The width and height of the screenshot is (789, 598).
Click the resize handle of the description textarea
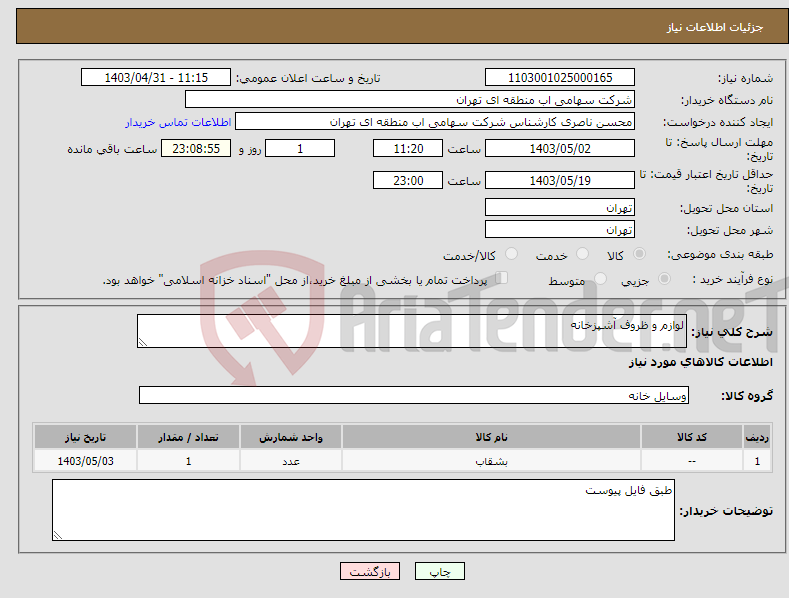point(143,342)
